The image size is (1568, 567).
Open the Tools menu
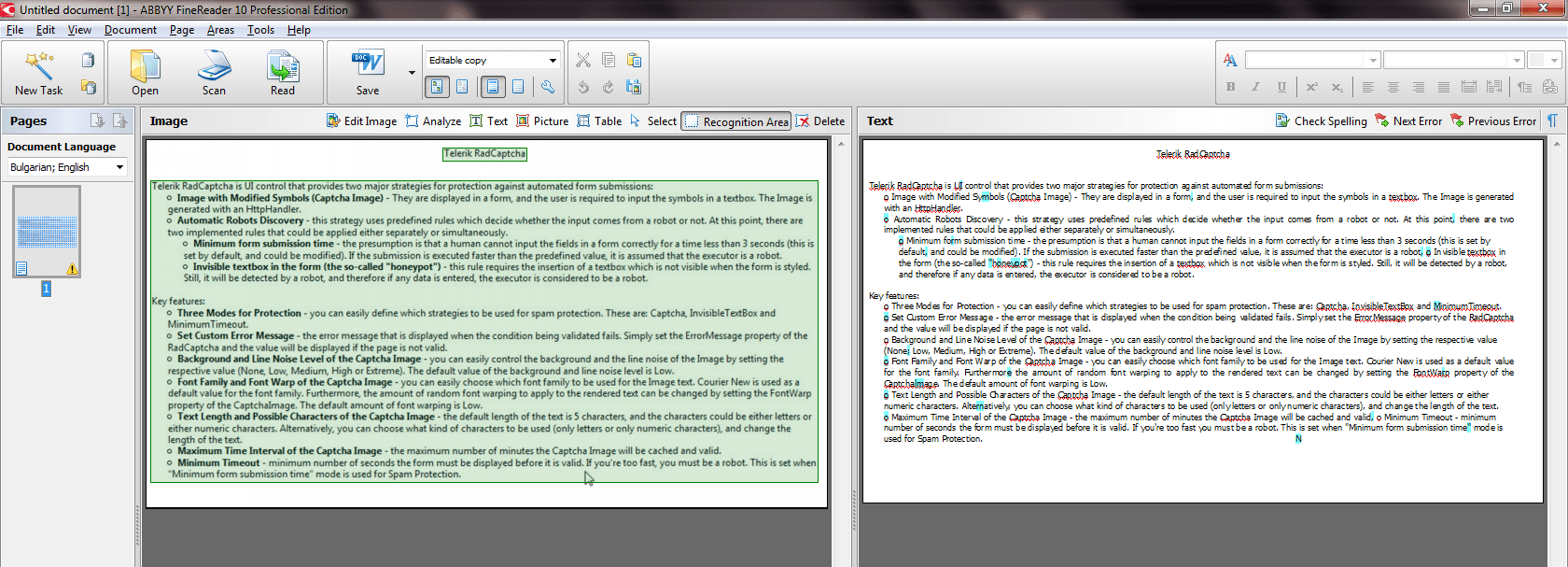coord(260,30)
